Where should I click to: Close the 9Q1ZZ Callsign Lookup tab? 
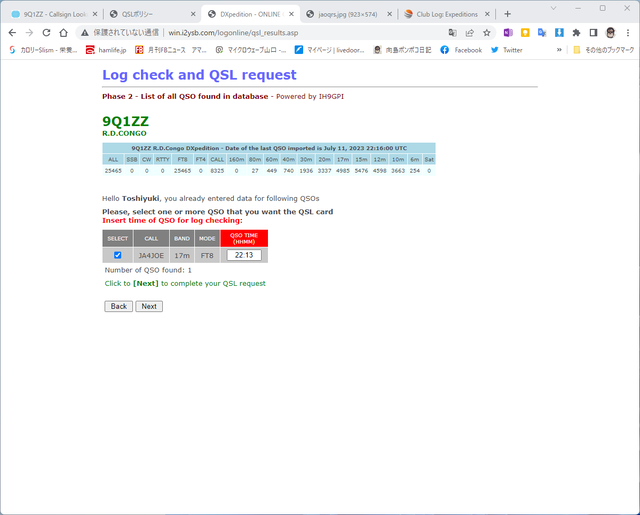(x=95, y=14)
